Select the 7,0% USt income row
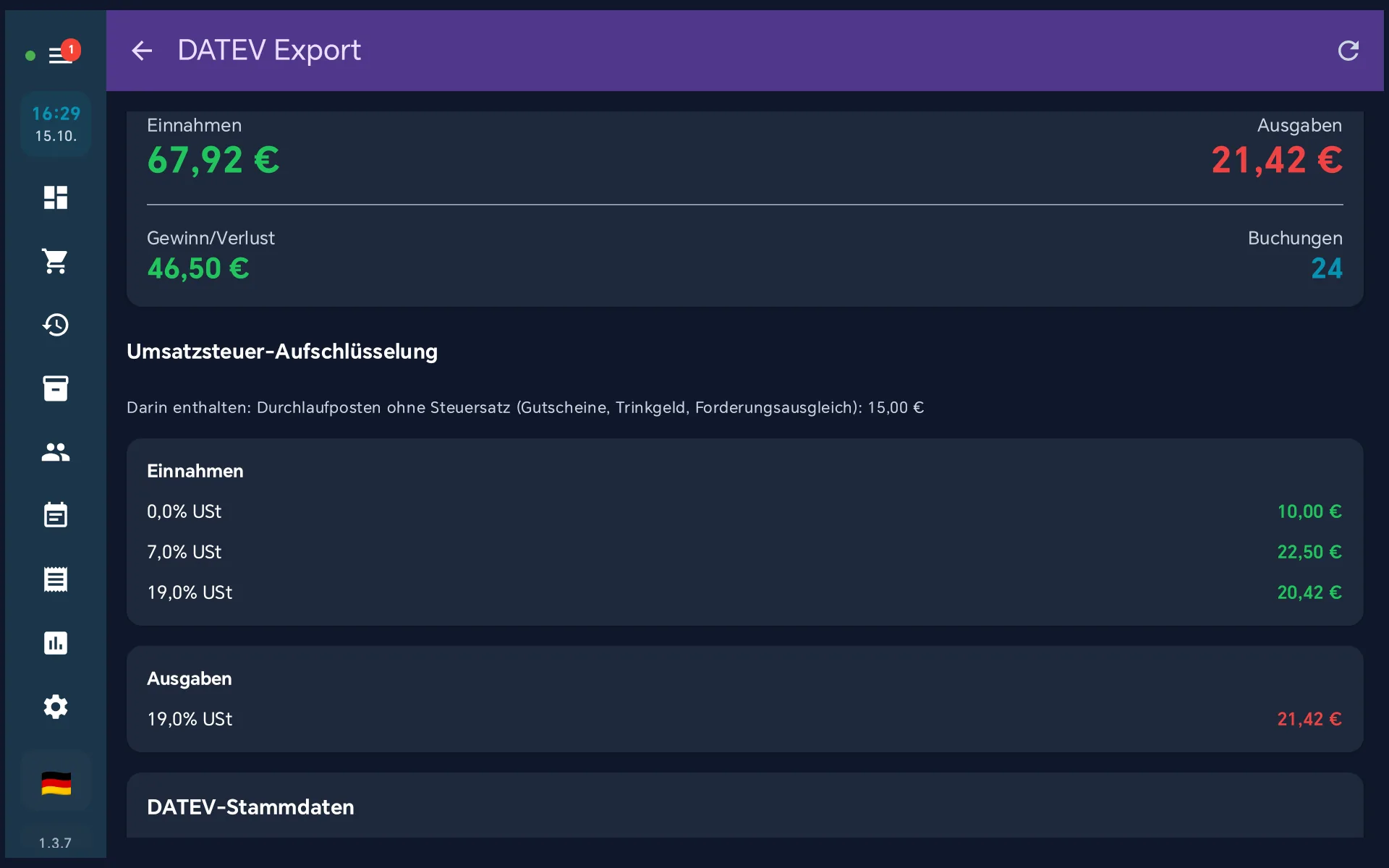 pos(744,552)
